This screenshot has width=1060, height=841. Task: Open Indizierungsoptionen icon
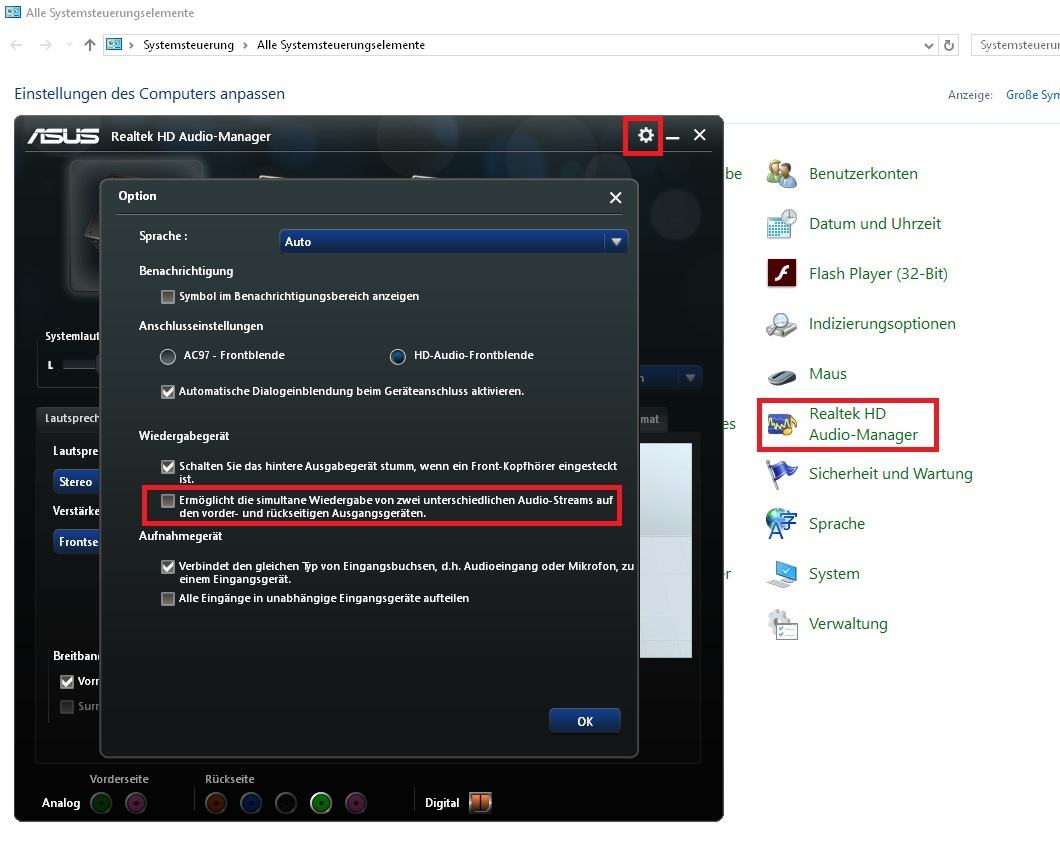coord(781,324)
